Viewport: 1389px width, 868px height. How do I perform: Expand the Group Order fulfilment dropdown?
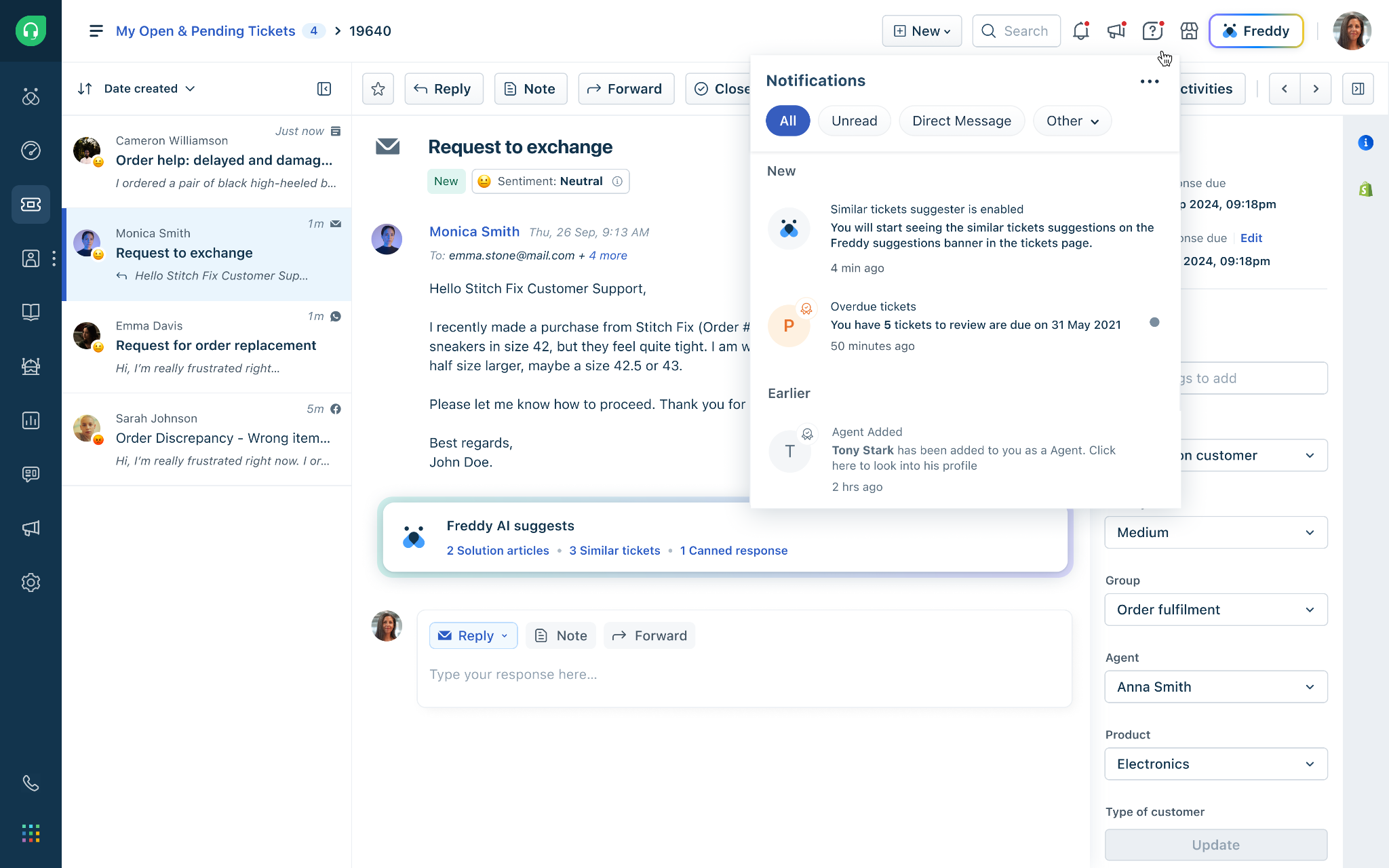click(1215, 610)
